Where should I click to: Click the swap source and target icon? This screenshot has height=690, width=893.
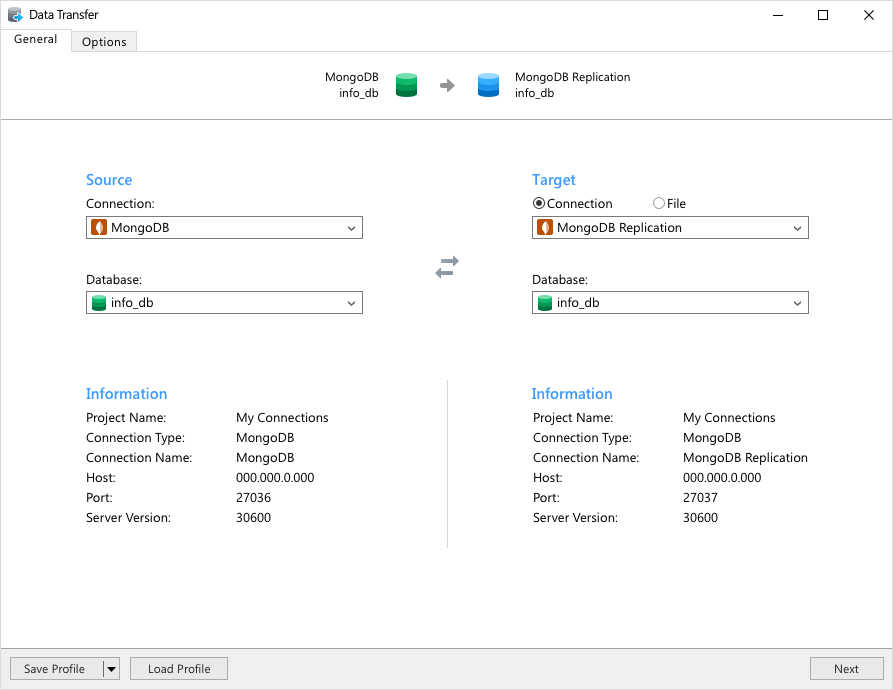tap(447, 266)
